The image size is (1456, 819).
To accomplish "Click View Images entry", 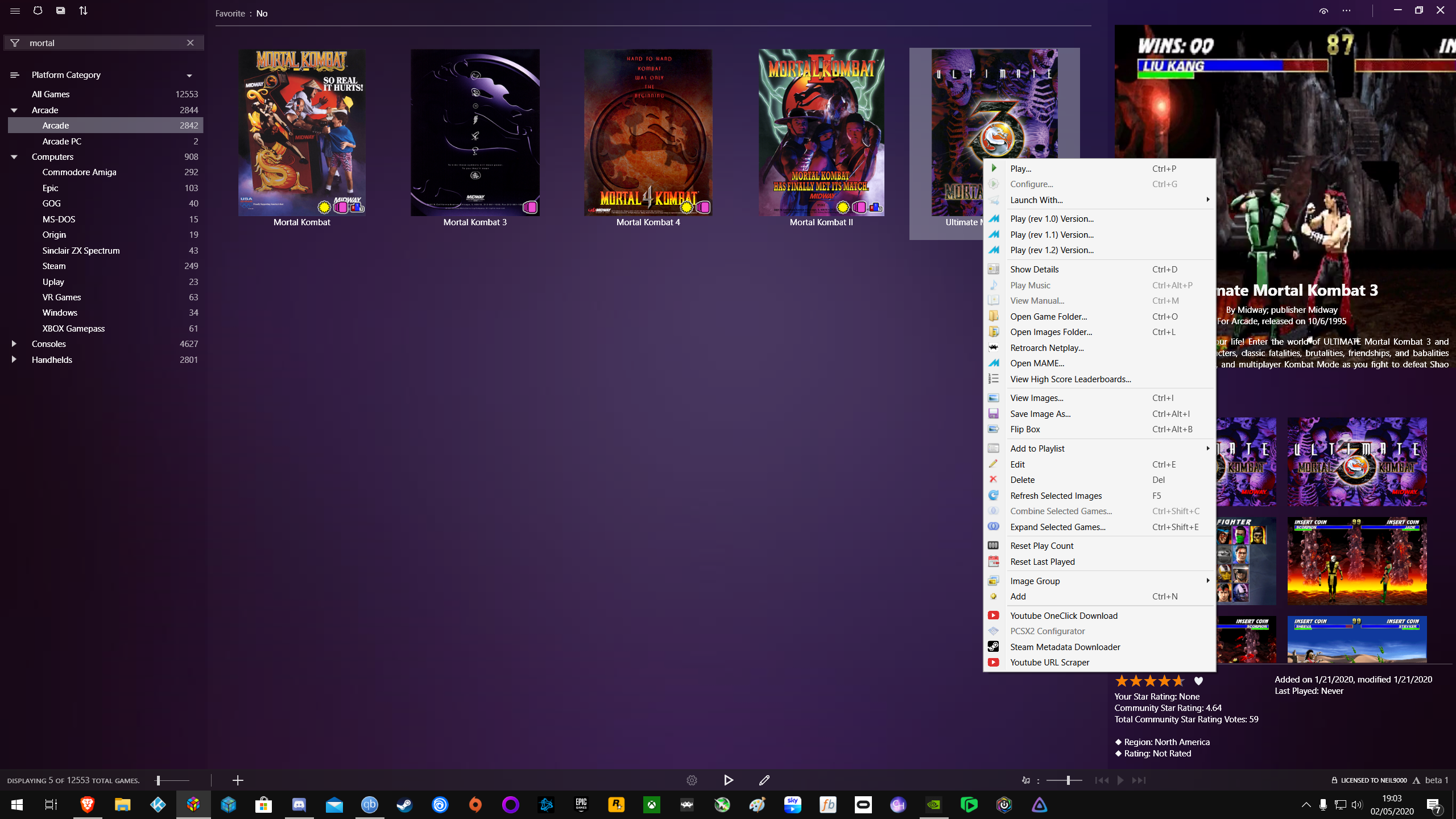I will point(1099,398).
